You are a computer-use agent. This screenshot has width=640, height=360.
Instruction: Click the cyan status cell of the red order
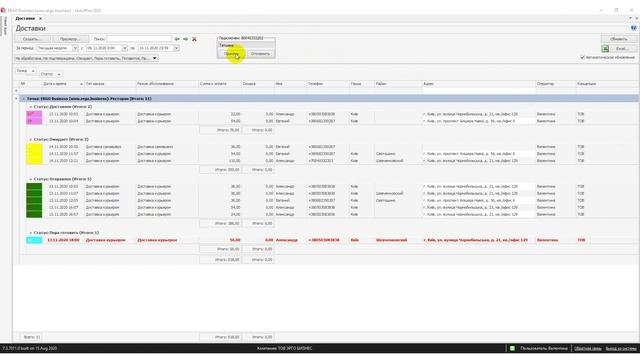[34, 240]
